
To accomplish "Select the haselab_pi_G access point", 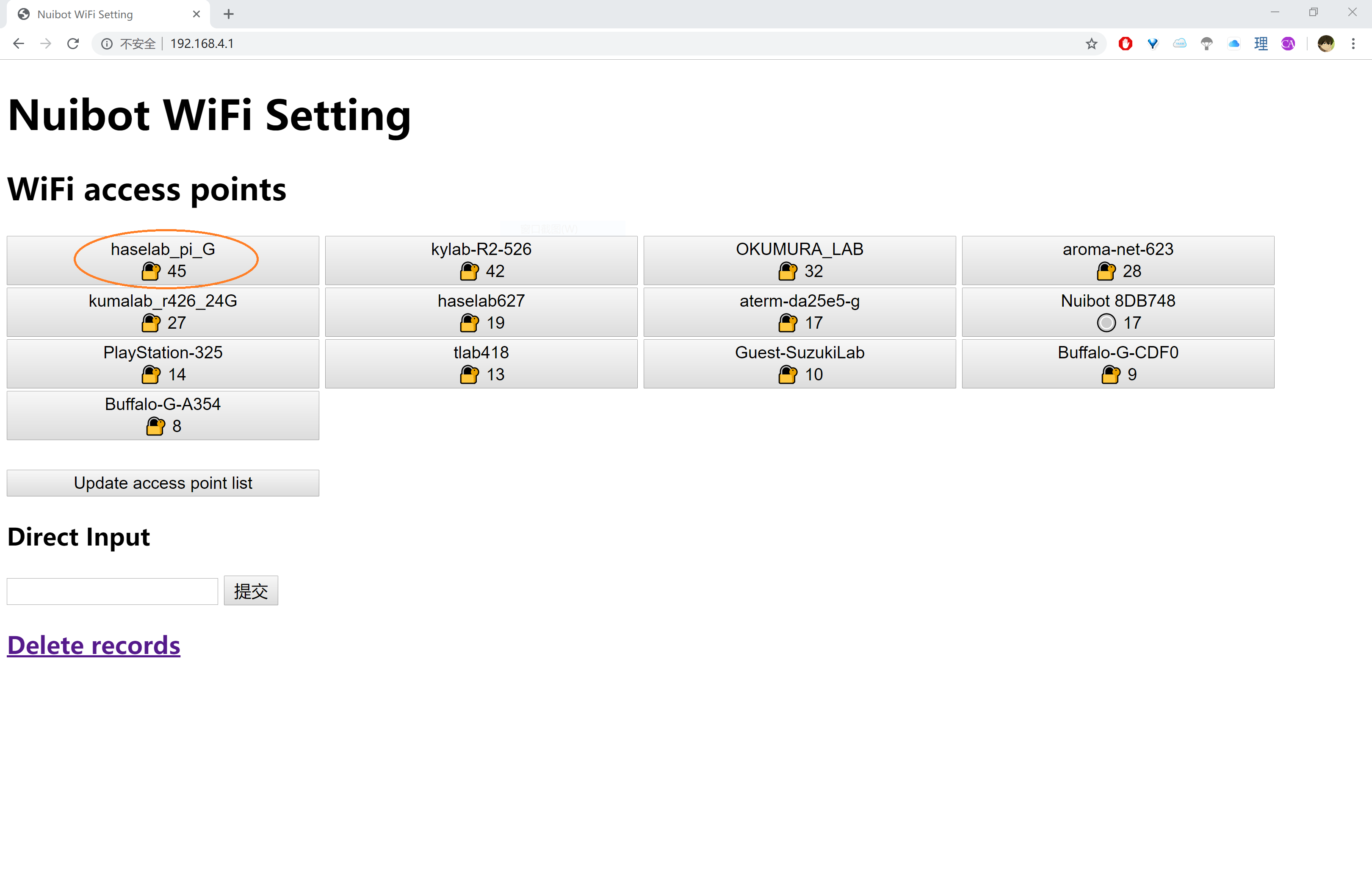I will click(x=163, y=260).
